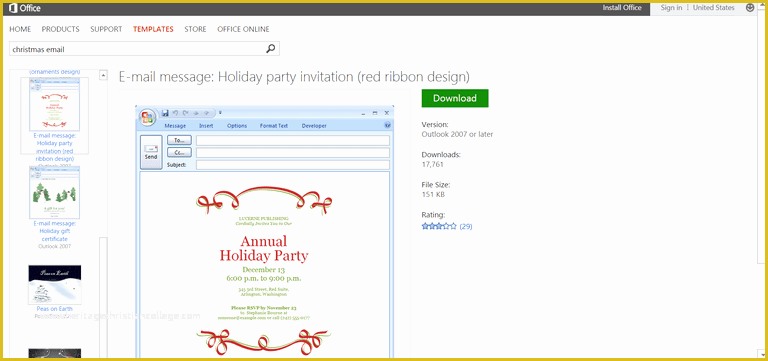768x361 pixels.
Task: Click the downloads count 17,761
Action: [432, 165]
